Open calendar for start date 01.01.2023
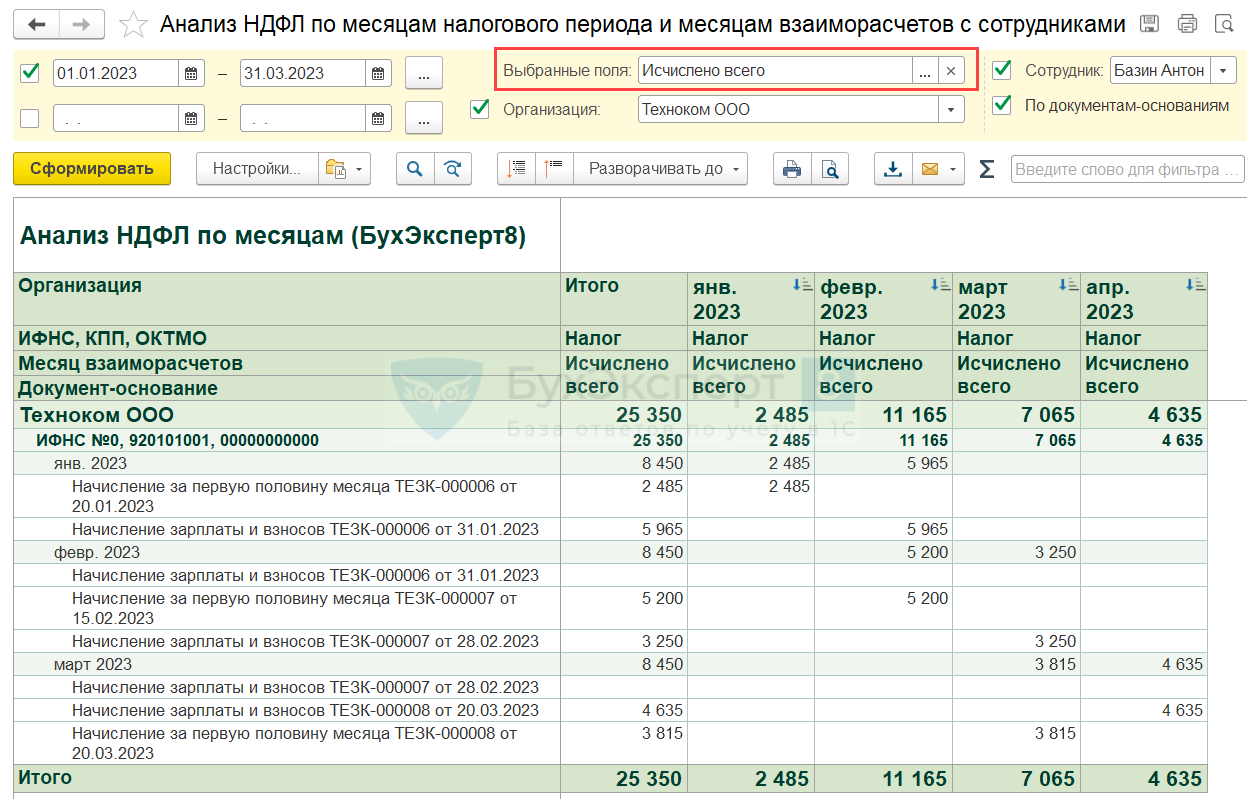 (x=191, y=73)
